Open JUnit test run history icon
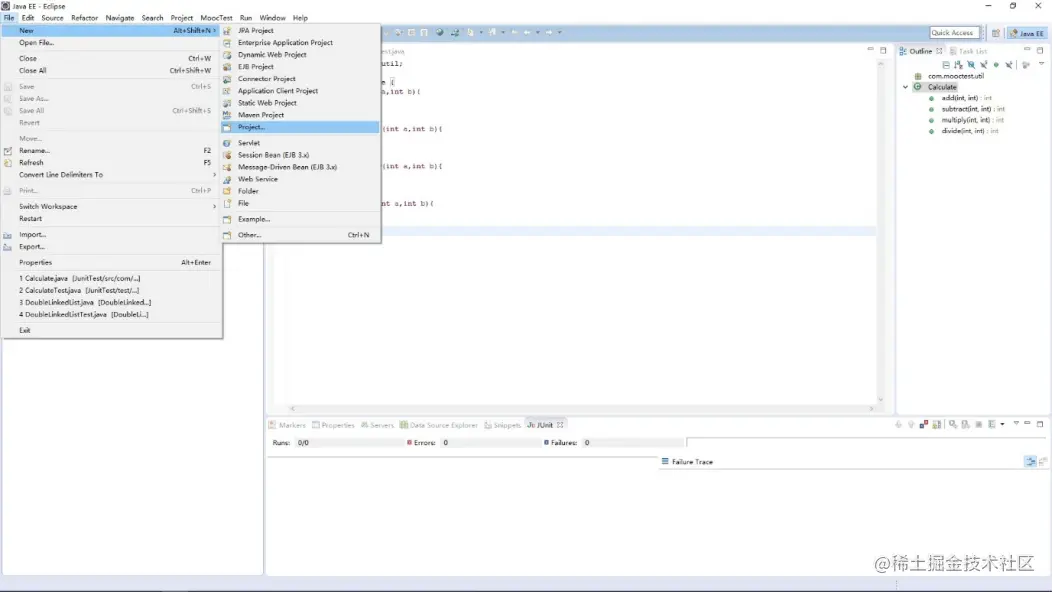The image size is (1053, 592). click(x=992, y=425)
